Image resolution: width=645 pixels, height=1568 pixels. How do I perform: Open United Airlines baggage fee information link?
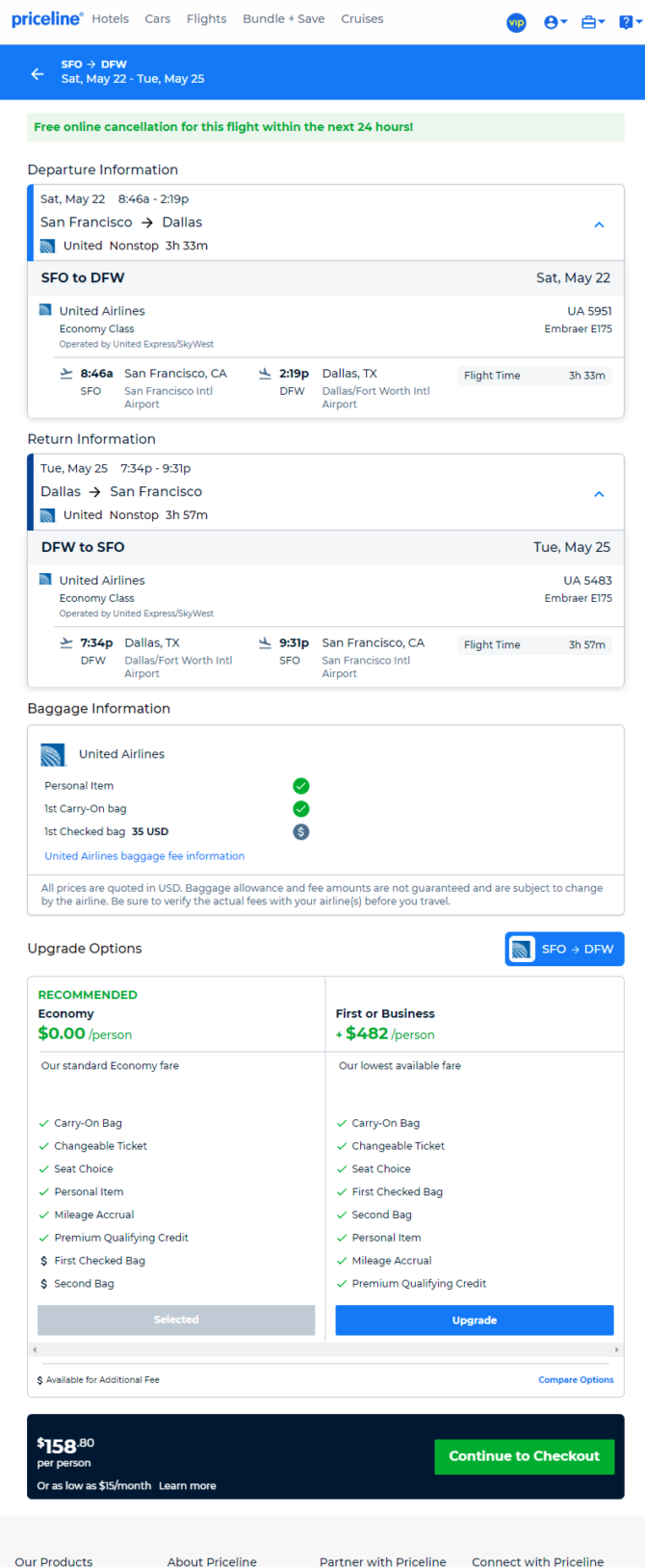144,856
